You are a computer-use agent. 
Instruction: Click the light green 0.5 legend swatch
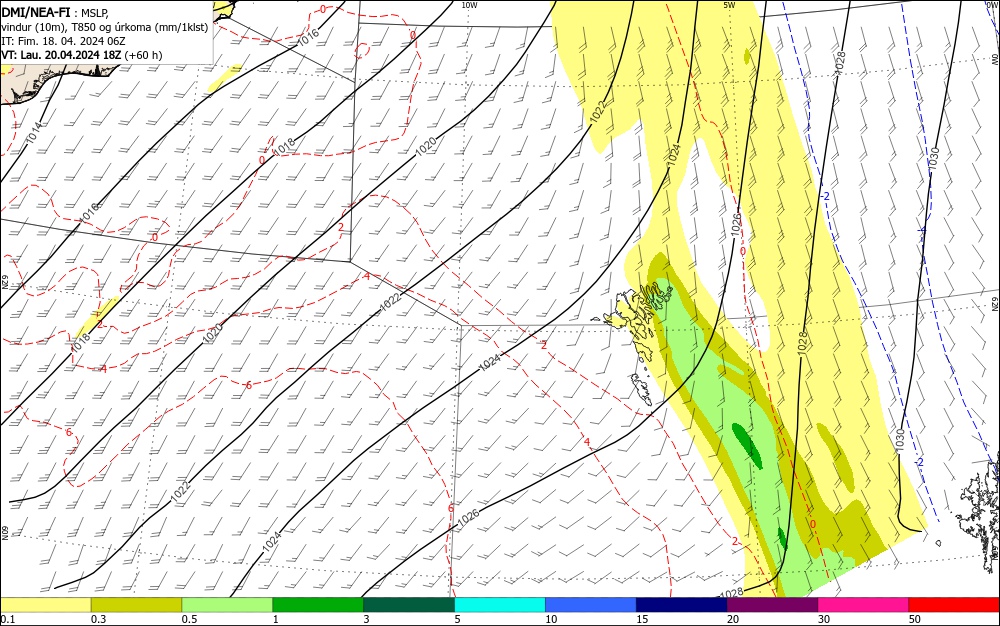pyautogui.click(x=227, y=605)
